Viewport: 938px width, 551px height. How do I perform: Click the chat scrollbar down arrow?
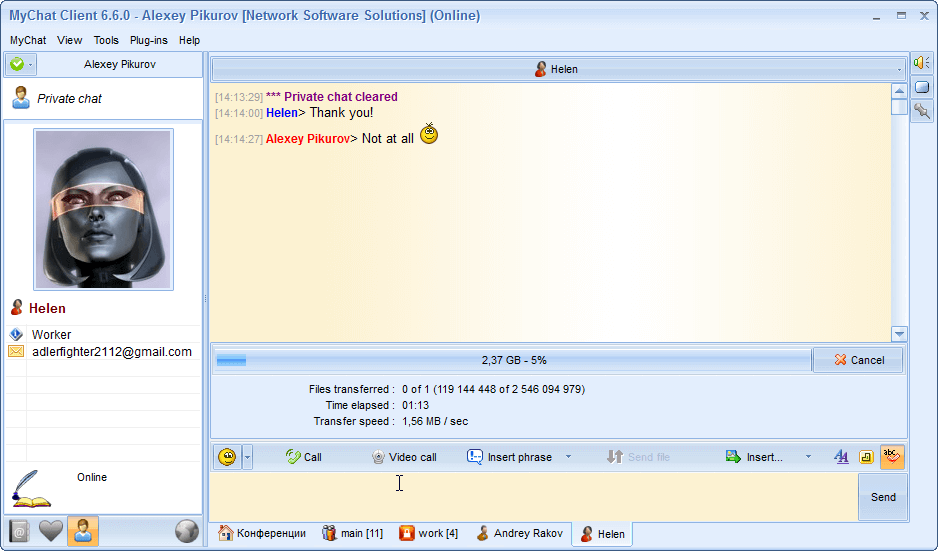click(x=899, y=334)
